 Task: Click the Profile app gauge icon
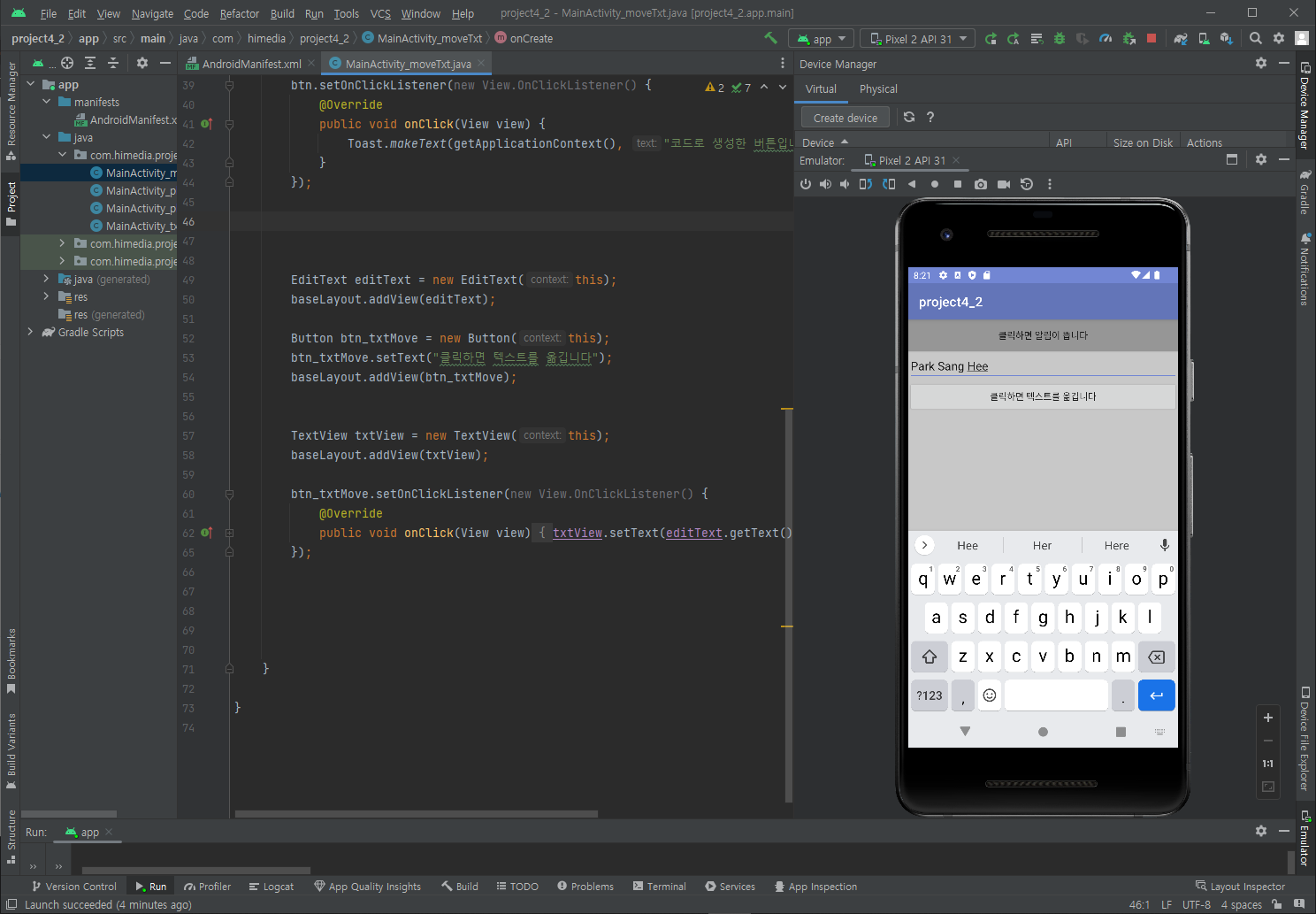pos(1106,39)
